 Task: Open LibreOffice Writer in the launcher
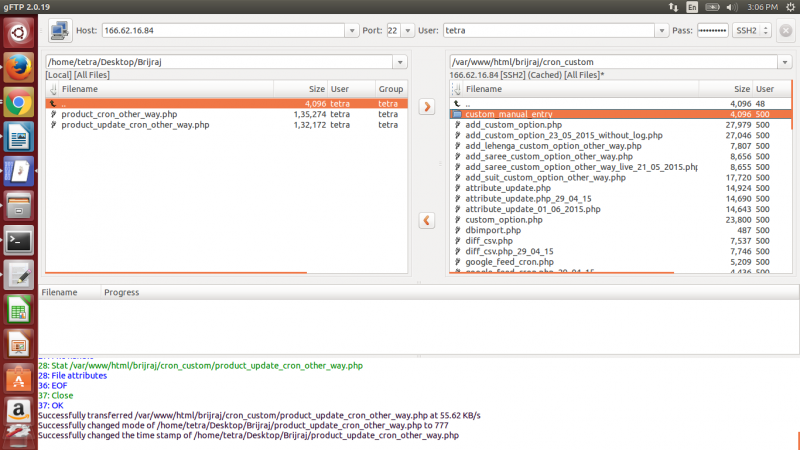pyautogui.click(x=19, y=137)
